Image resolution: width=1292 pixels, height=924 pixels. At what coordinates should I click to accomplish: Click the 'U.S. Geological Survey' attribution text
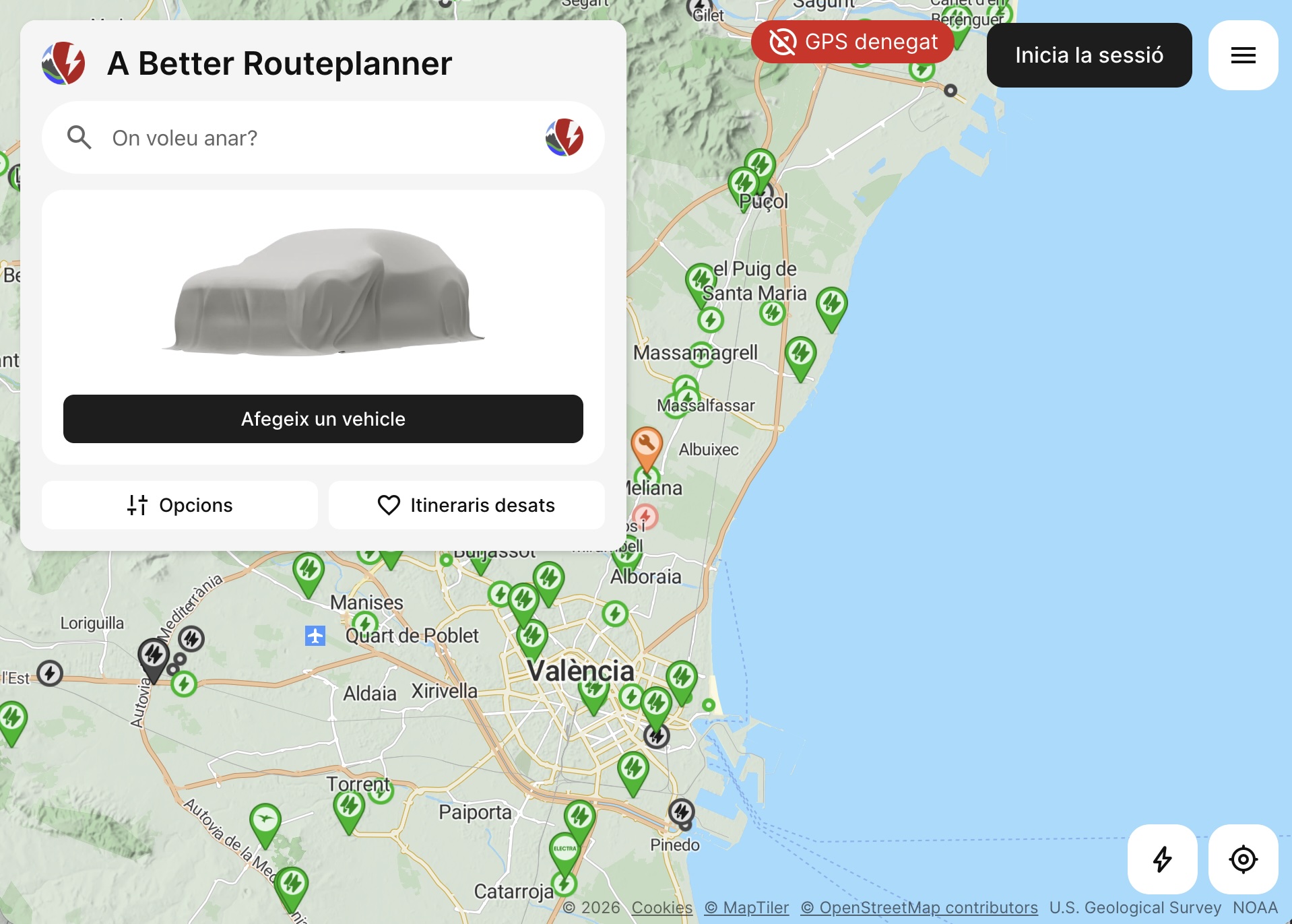click(1135, 908)
